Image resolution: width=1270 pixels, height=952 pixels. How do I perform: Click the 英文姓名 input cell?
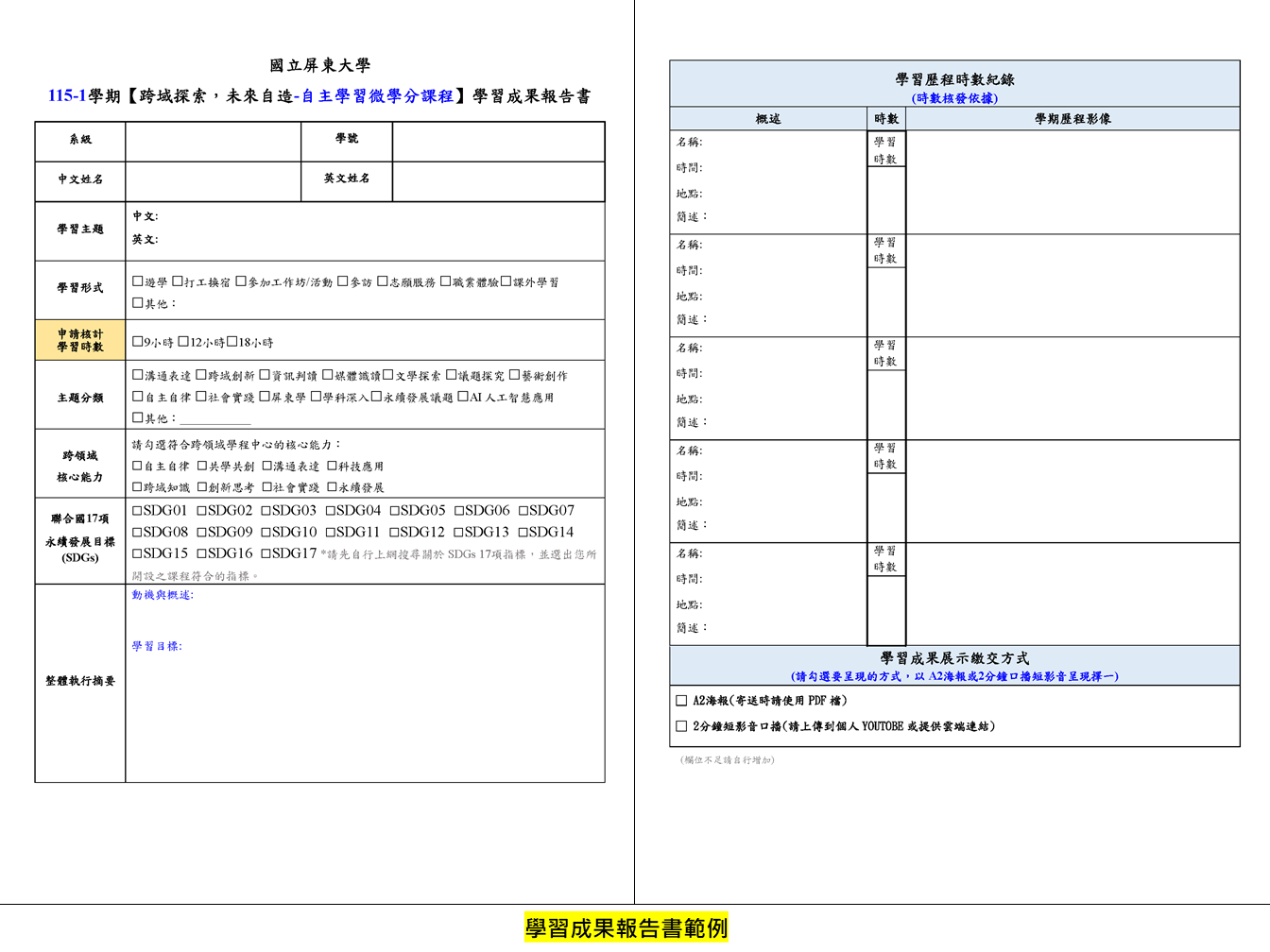(498, 181)
